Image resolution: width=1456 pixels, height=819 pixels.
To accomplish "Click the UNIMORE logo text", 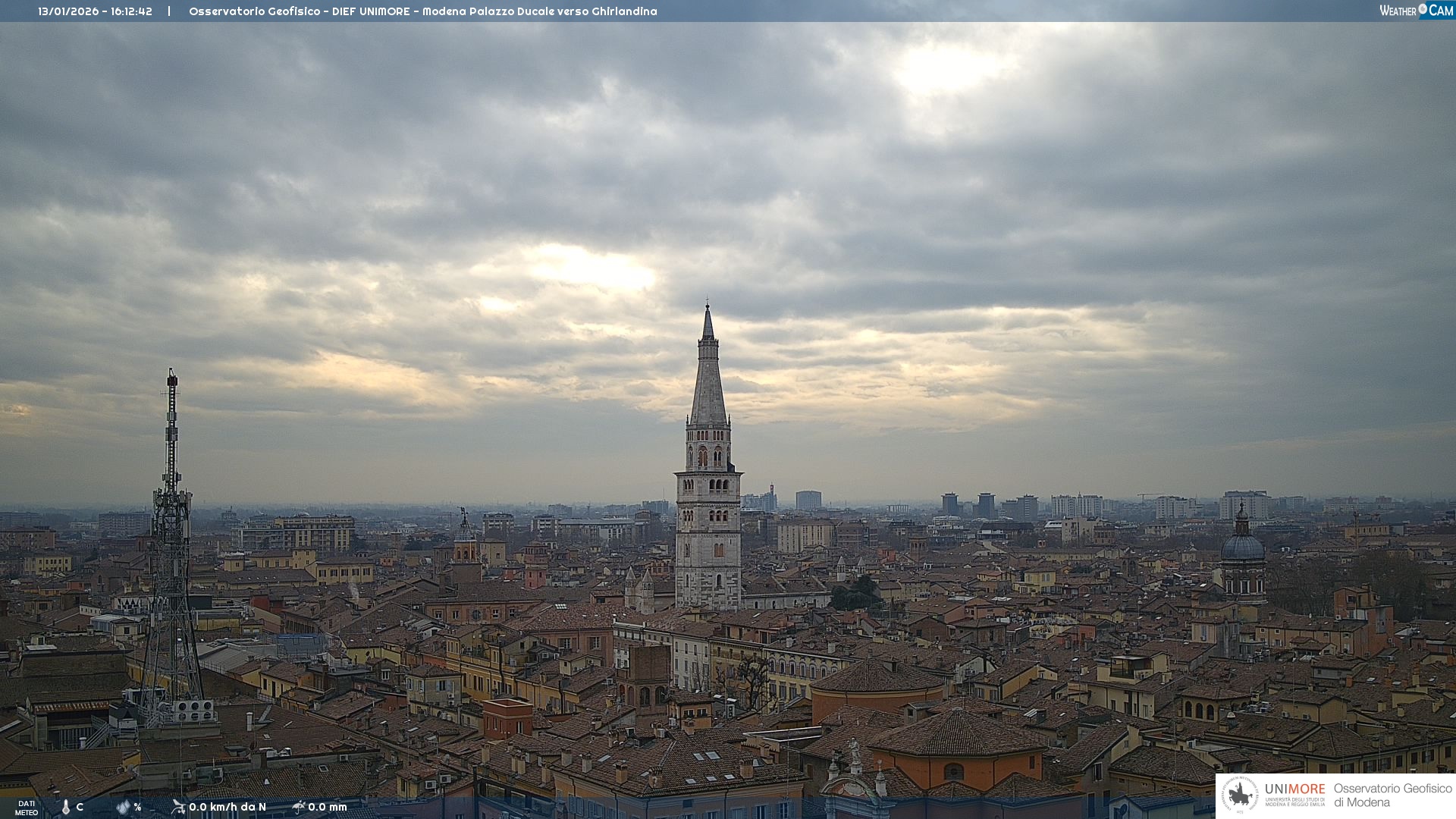I will 1294,789.
